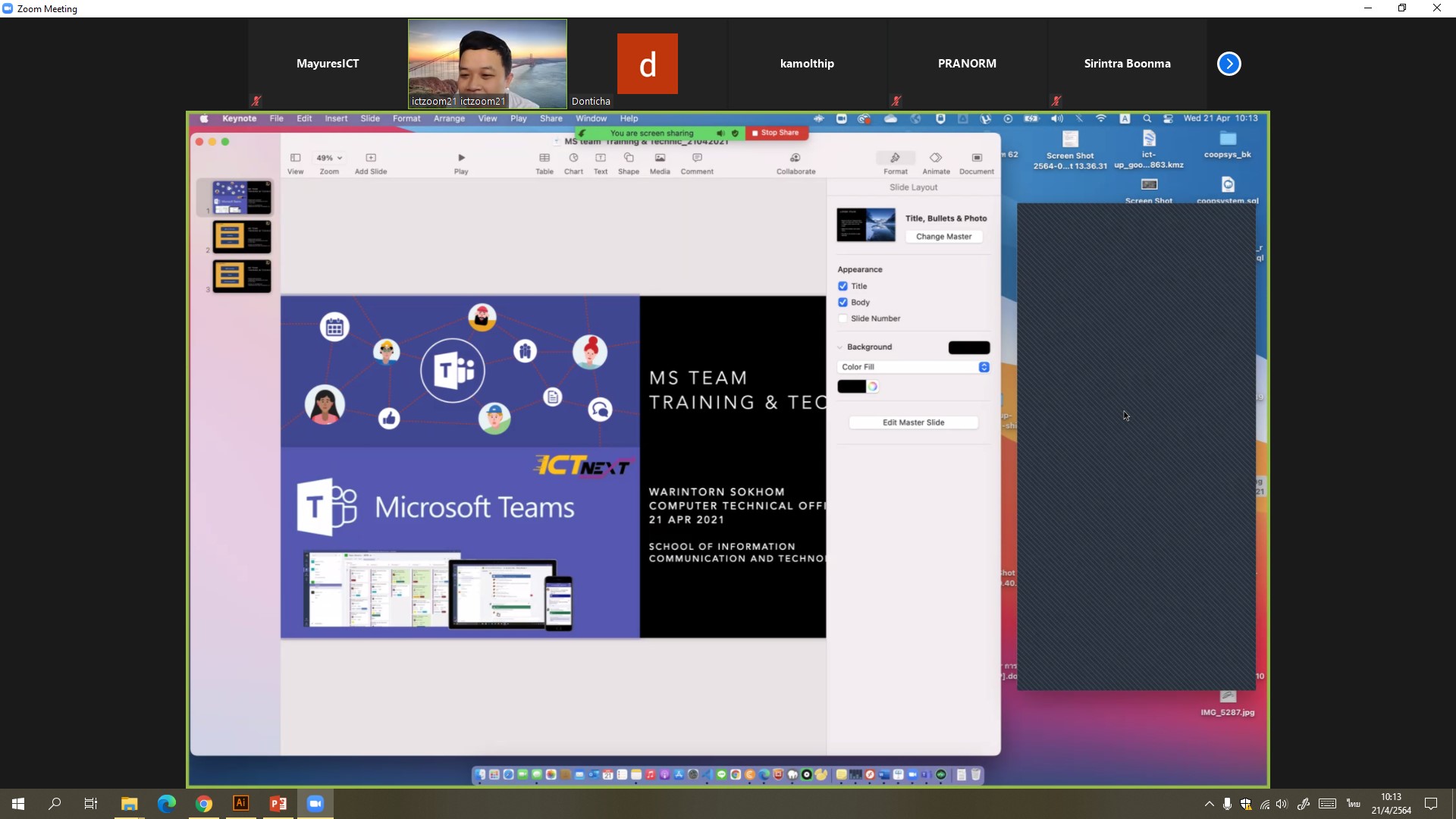Open the Keynote Arrange menu

coord(449,118)
